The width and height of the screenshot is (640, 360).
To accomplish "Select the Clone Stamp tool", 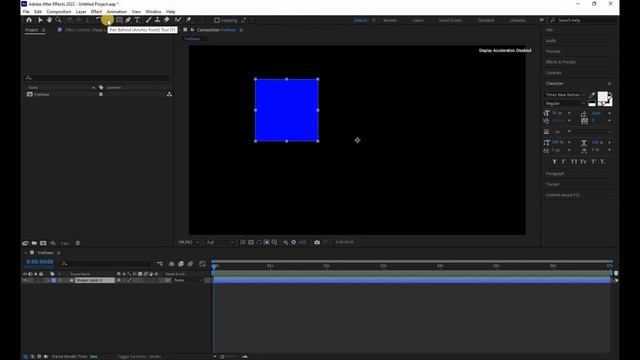I will point(157,20).
